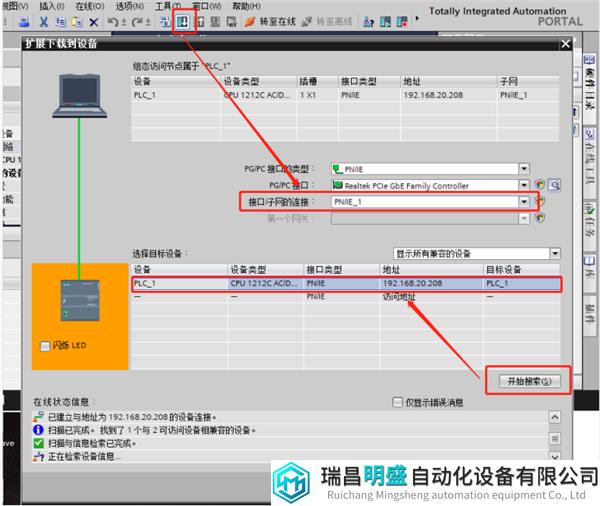600x506 pixels.
Task: Click message 已建立与地址为 192.168.20.208 的设备连接
Action: (132, 417)
